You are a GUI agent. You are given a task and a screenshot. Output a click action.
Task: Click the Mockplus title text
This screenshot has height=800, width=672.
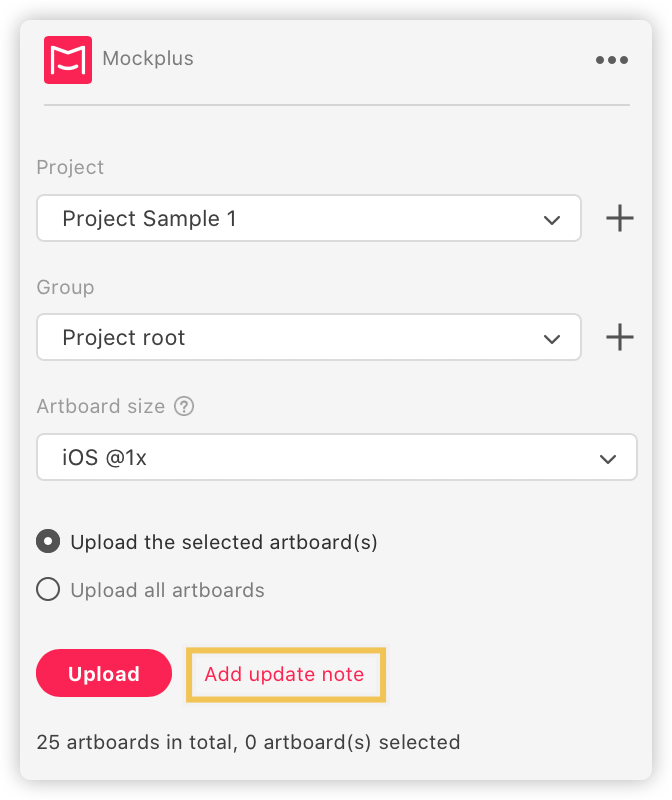pos(148,59)
